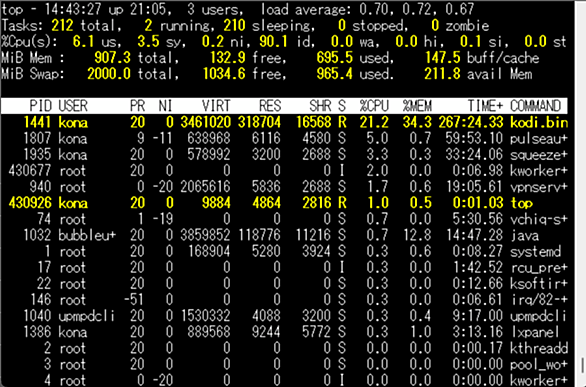The width and height of the screenshot is (586, 387).
Task: Select the kodi.bin process name
Action: tap(539, 123)
